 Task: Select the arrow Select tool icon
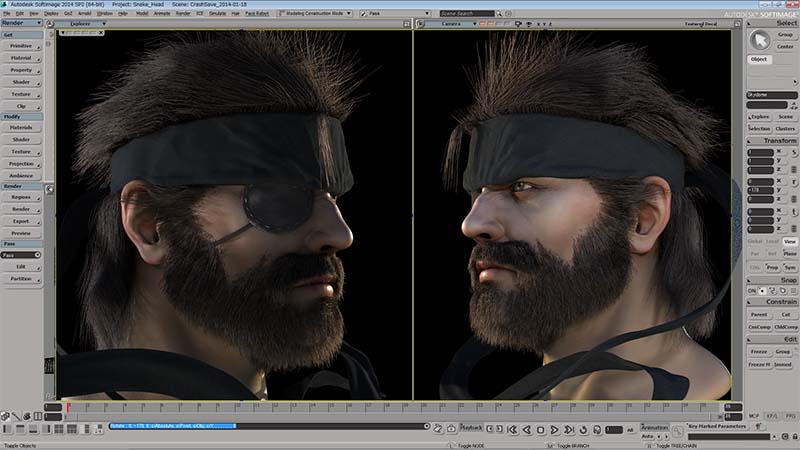[760, 40]
